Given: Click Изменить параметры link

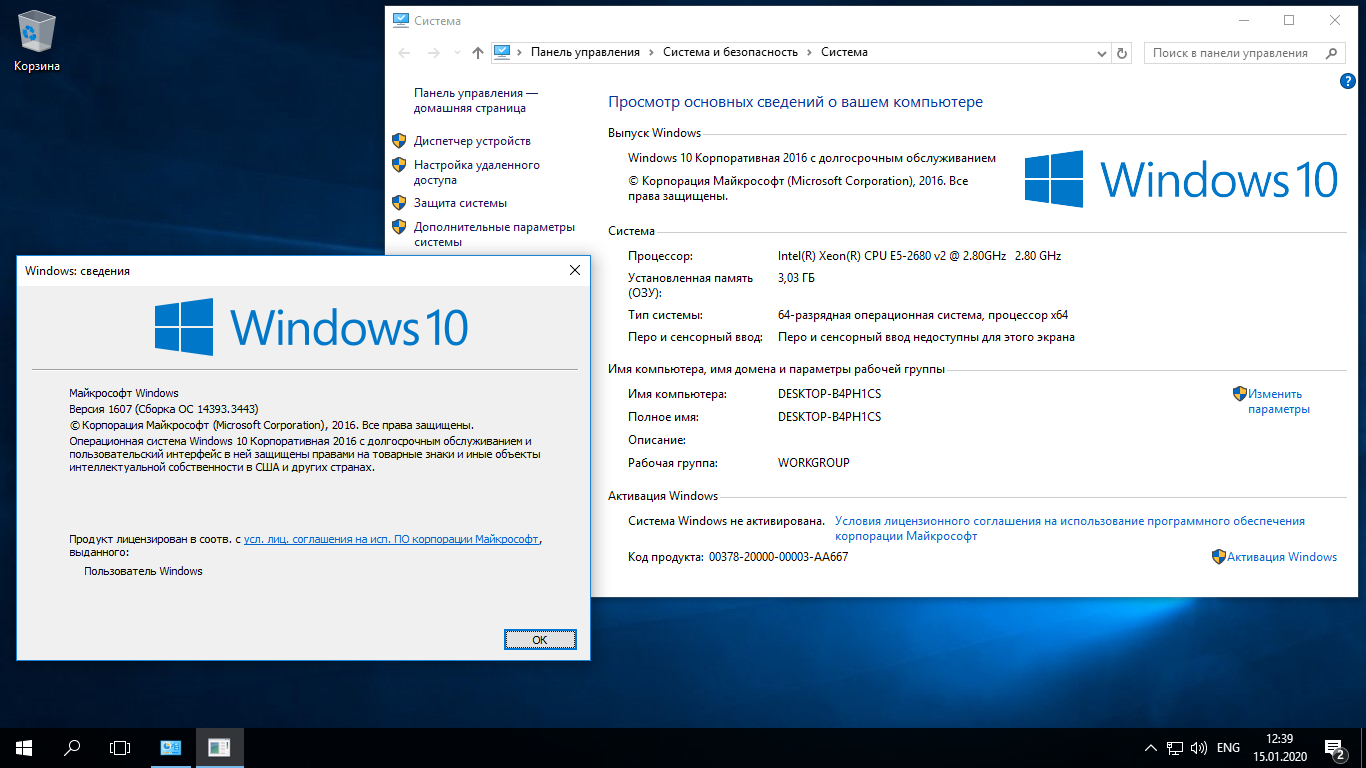Looking at the screenshot, I should click(1278, 401).
